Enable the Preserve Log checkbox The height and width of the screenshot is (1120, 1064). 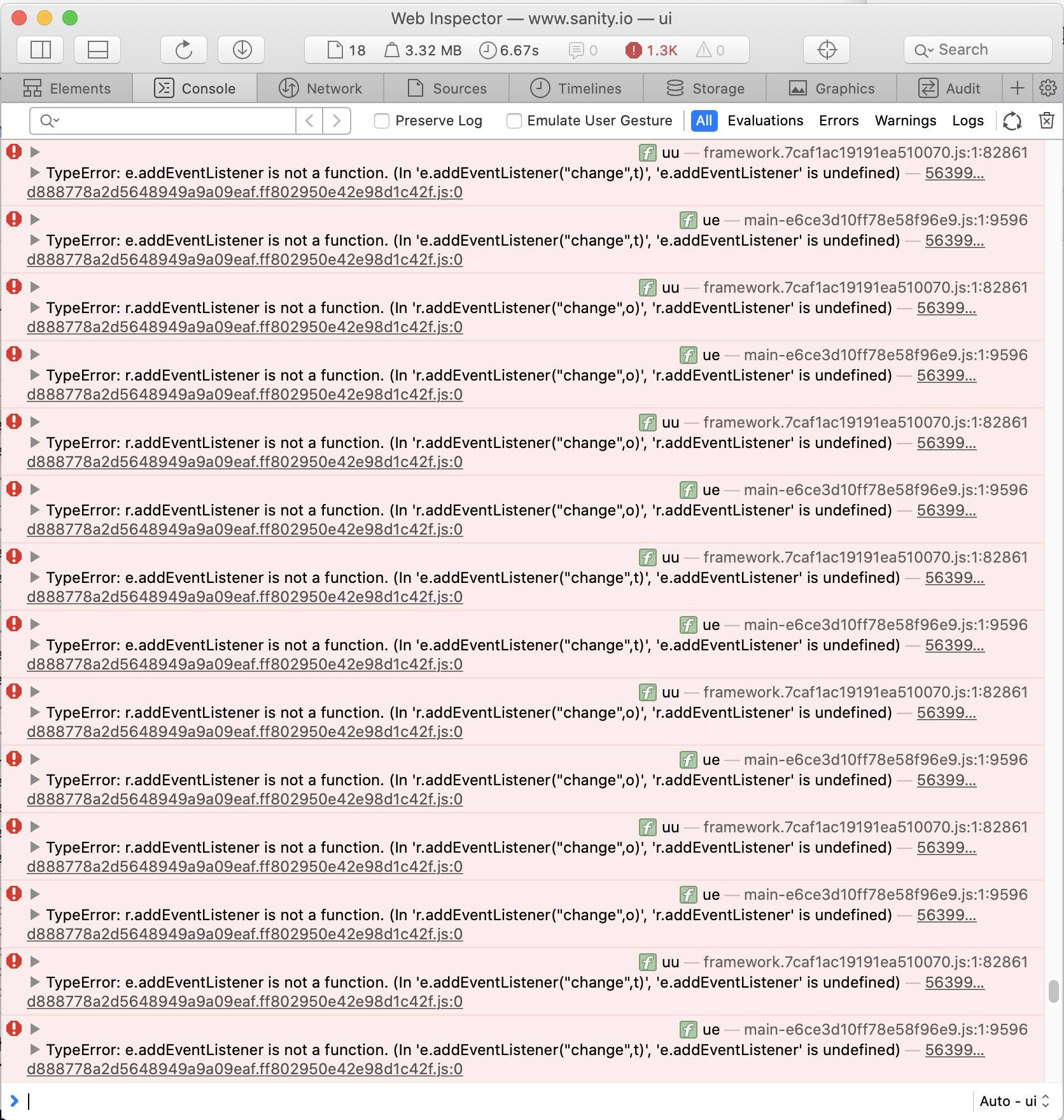[382, 121]
